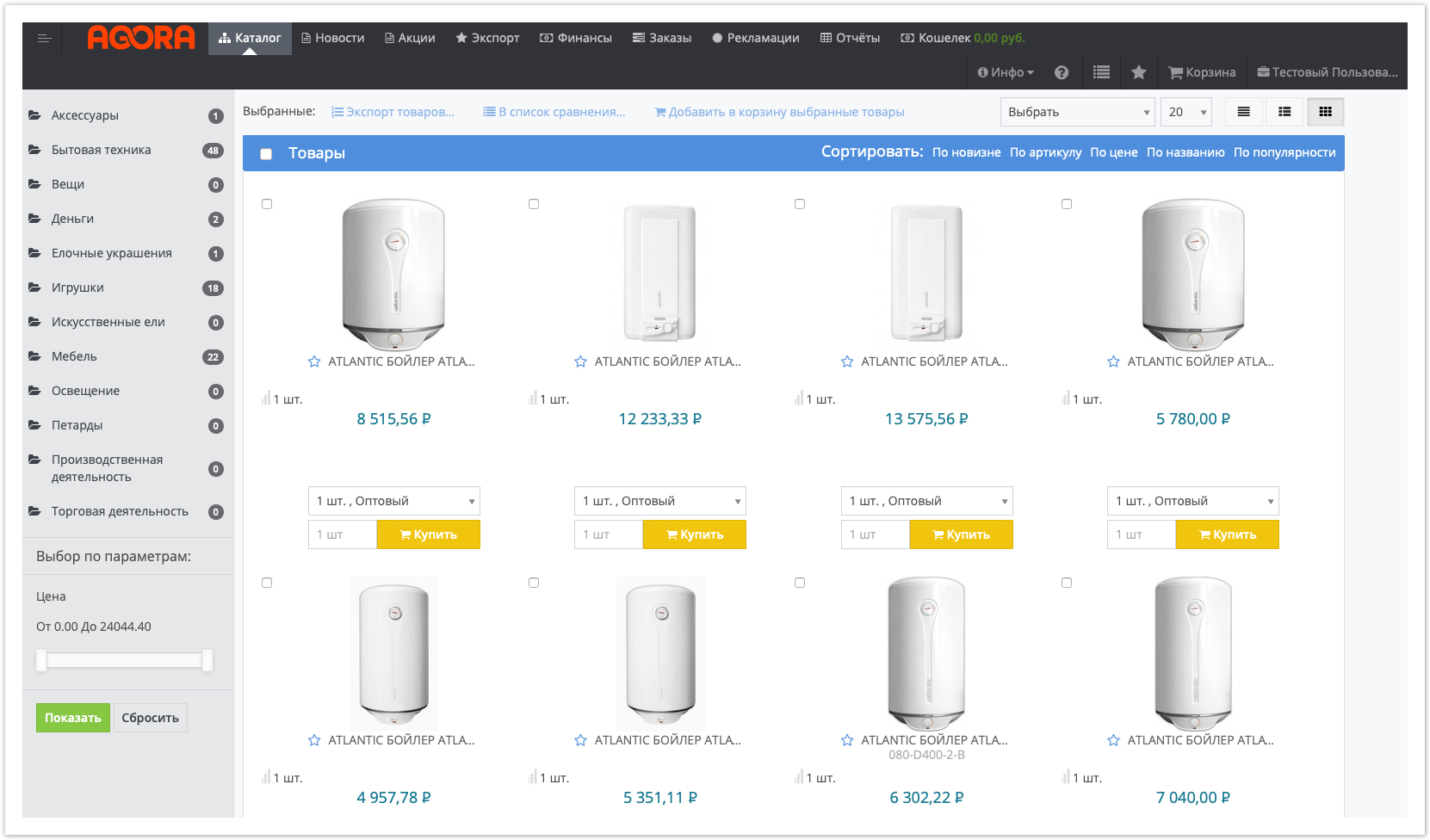Open the Каталог tab
The height and width of the screenshot is (840, 1430).
pyautogui.click(x=250, y=38)
